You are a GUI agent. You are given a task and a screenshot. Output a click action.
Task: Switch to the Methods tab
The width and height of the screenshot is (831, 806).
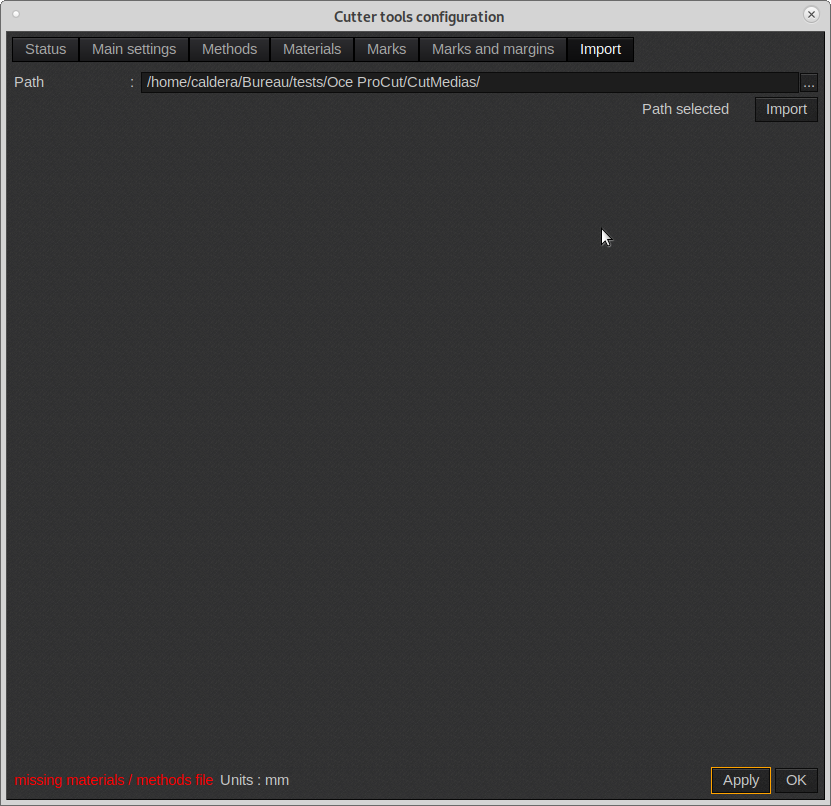229,49
